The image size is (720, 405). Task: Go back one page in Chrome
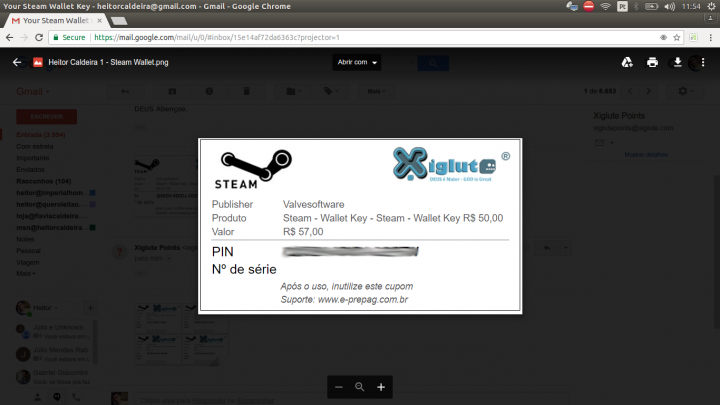click(10, 38)
